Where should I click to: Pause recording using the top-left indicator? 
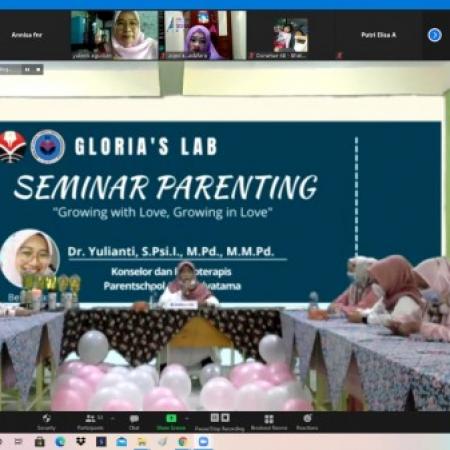[27, 69]
